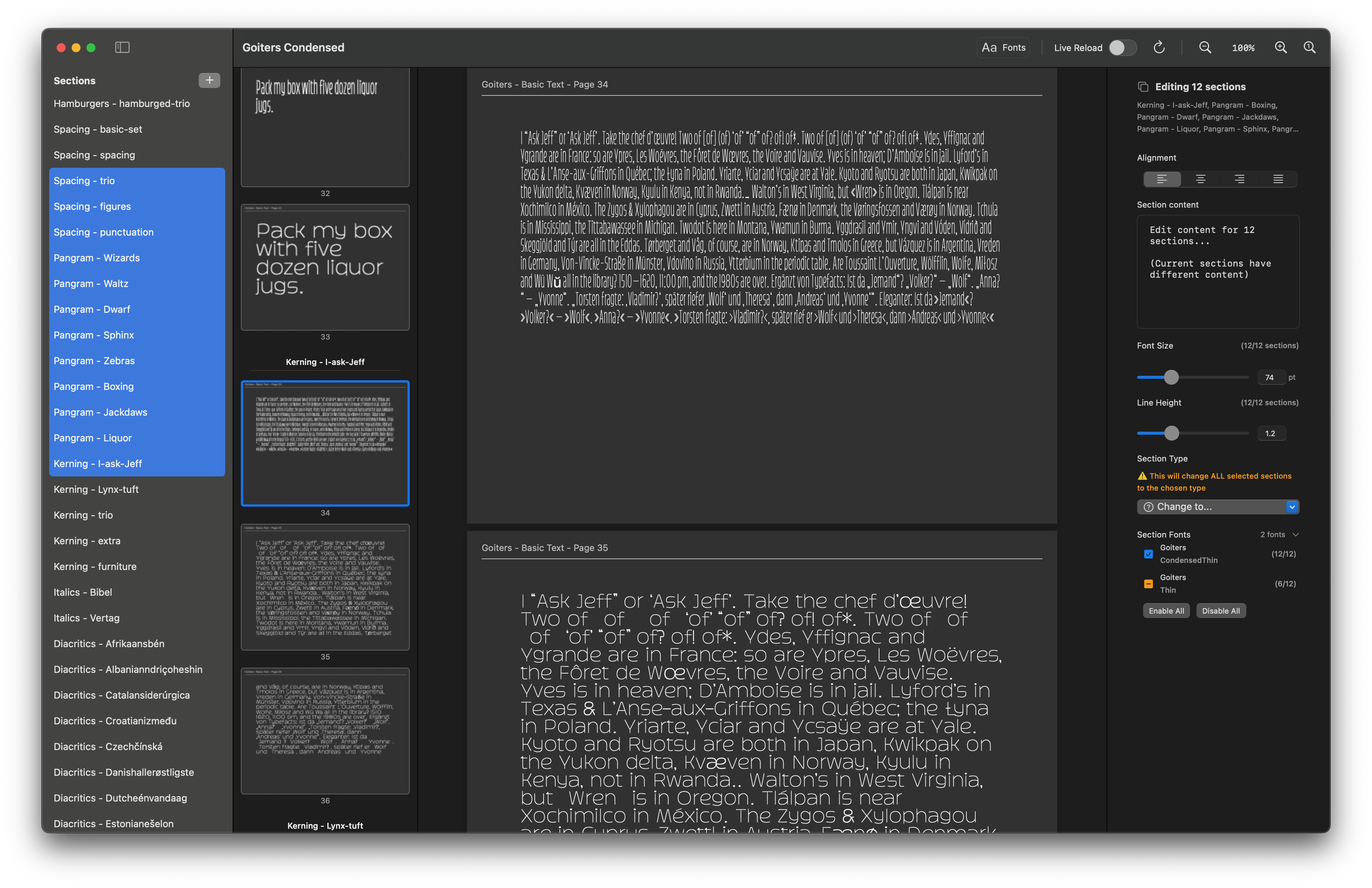The height and width of the screenshot is (888, 1372).
Task: Click the Disable All button
Action: click(1221, 610)
